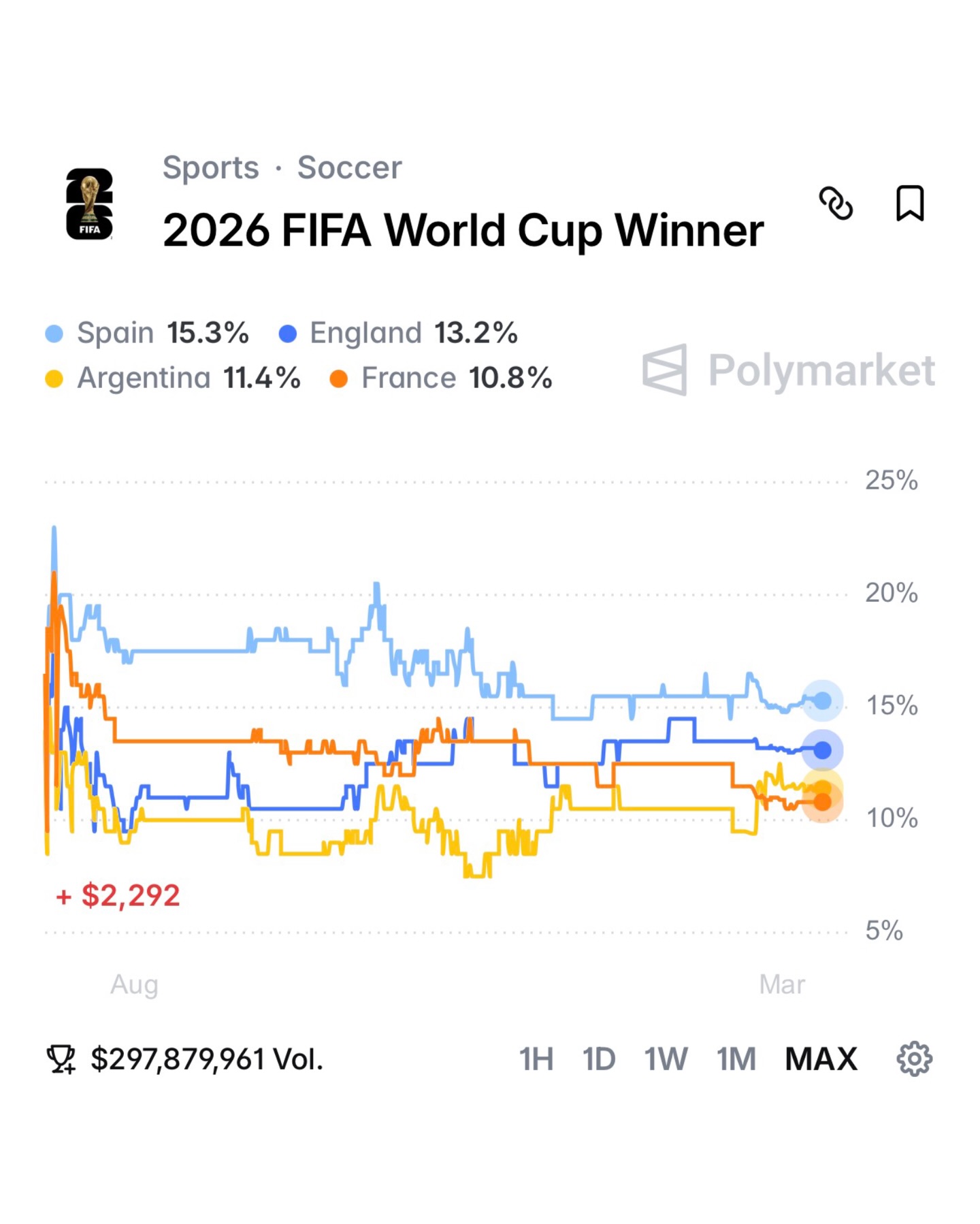
Task: Click the Polymarket logo watermark
Action: (x=788, y=370)
